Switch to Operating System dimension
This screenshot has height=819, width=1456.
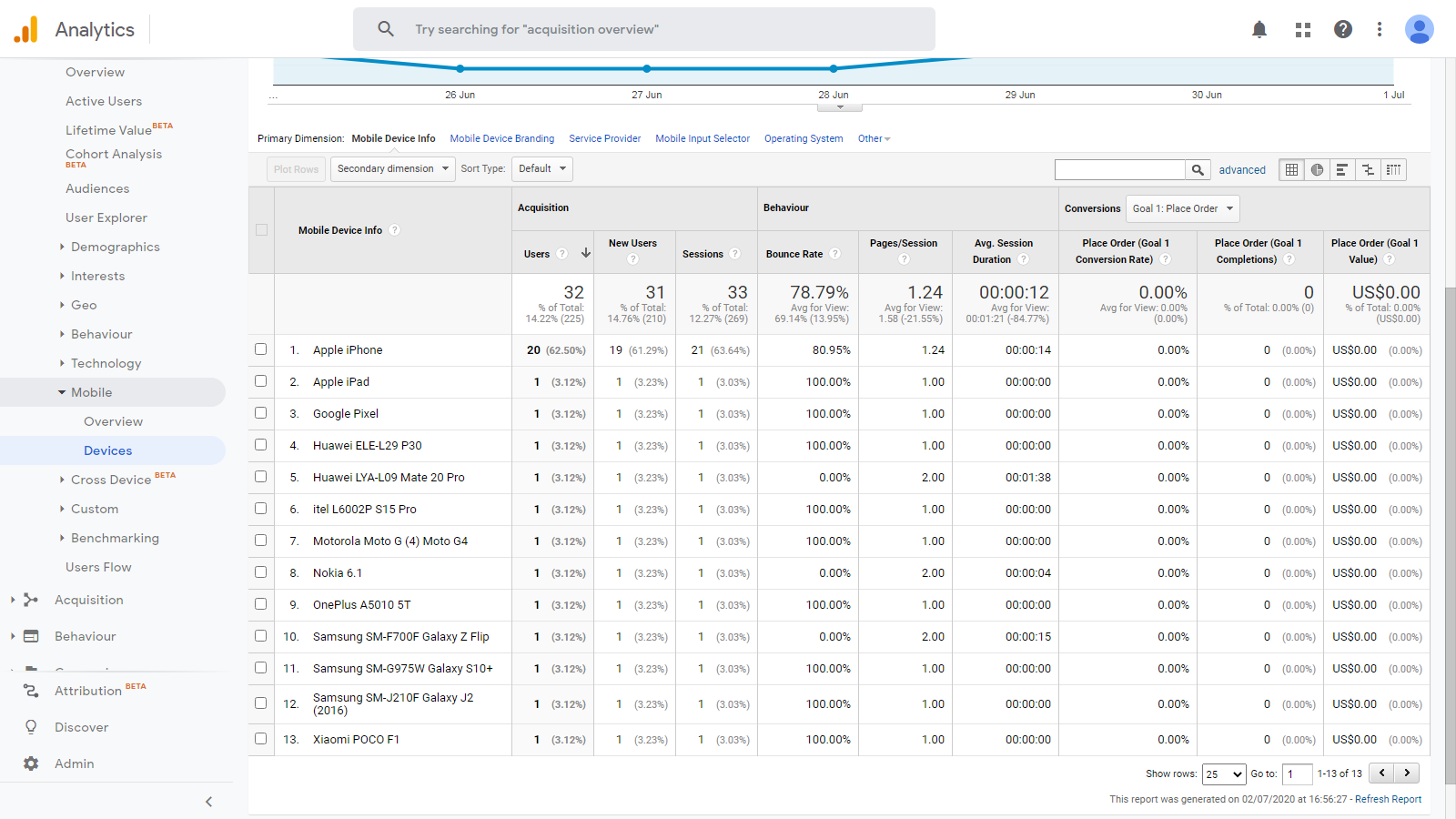803,138
